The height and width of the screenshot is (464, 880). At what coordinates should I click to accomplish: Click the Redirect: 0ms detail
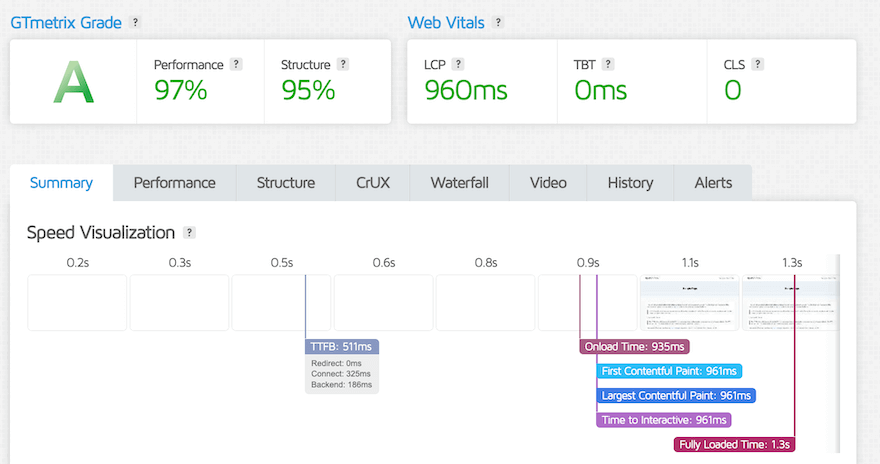click(x=337, y=363)
